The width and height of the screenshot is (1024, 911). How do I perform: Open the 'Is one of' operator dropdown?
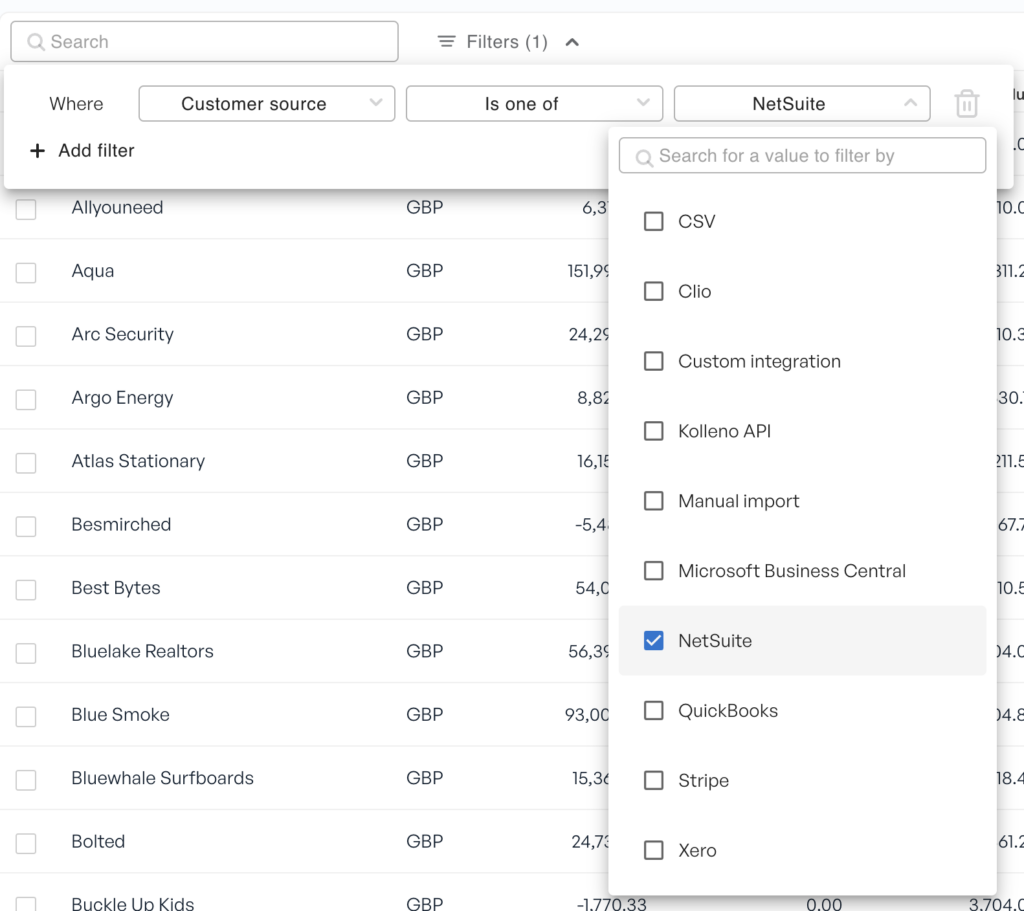534,104
